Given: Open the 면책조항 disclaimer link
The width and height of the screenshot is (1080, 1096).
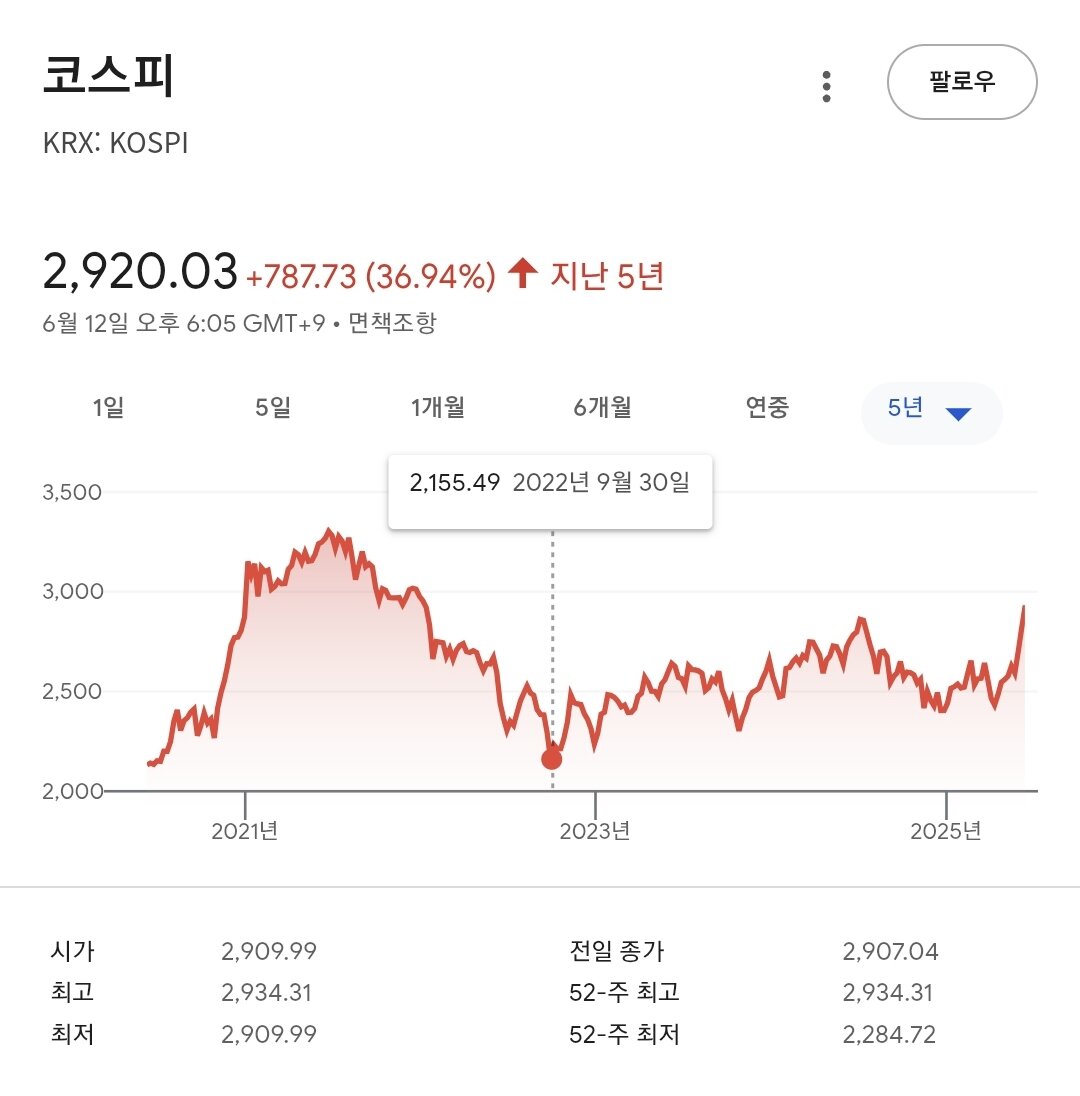Looking at the screenshot, I should tap(392, 323).
